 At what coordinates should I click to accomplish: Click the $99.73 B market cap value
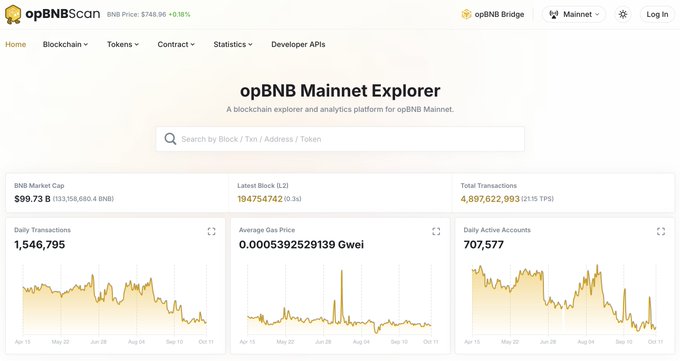coord(33,199)
